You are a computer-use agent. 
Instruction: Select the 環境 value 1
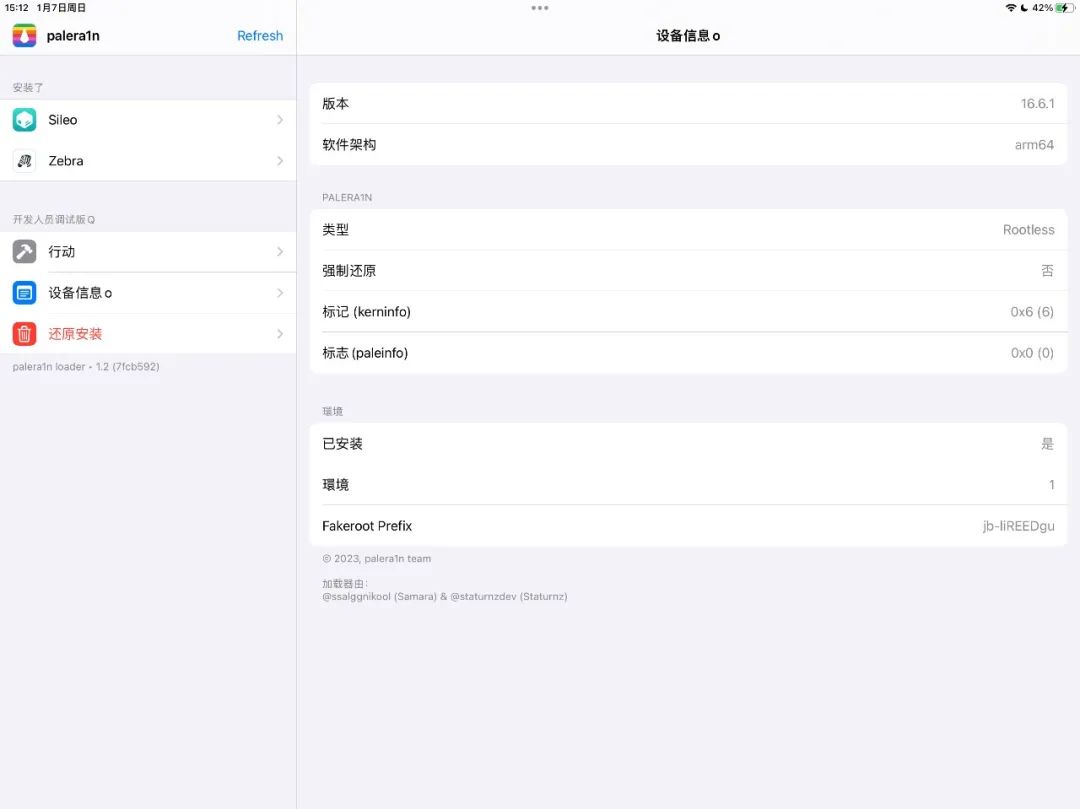click(x=1052, y=485)
